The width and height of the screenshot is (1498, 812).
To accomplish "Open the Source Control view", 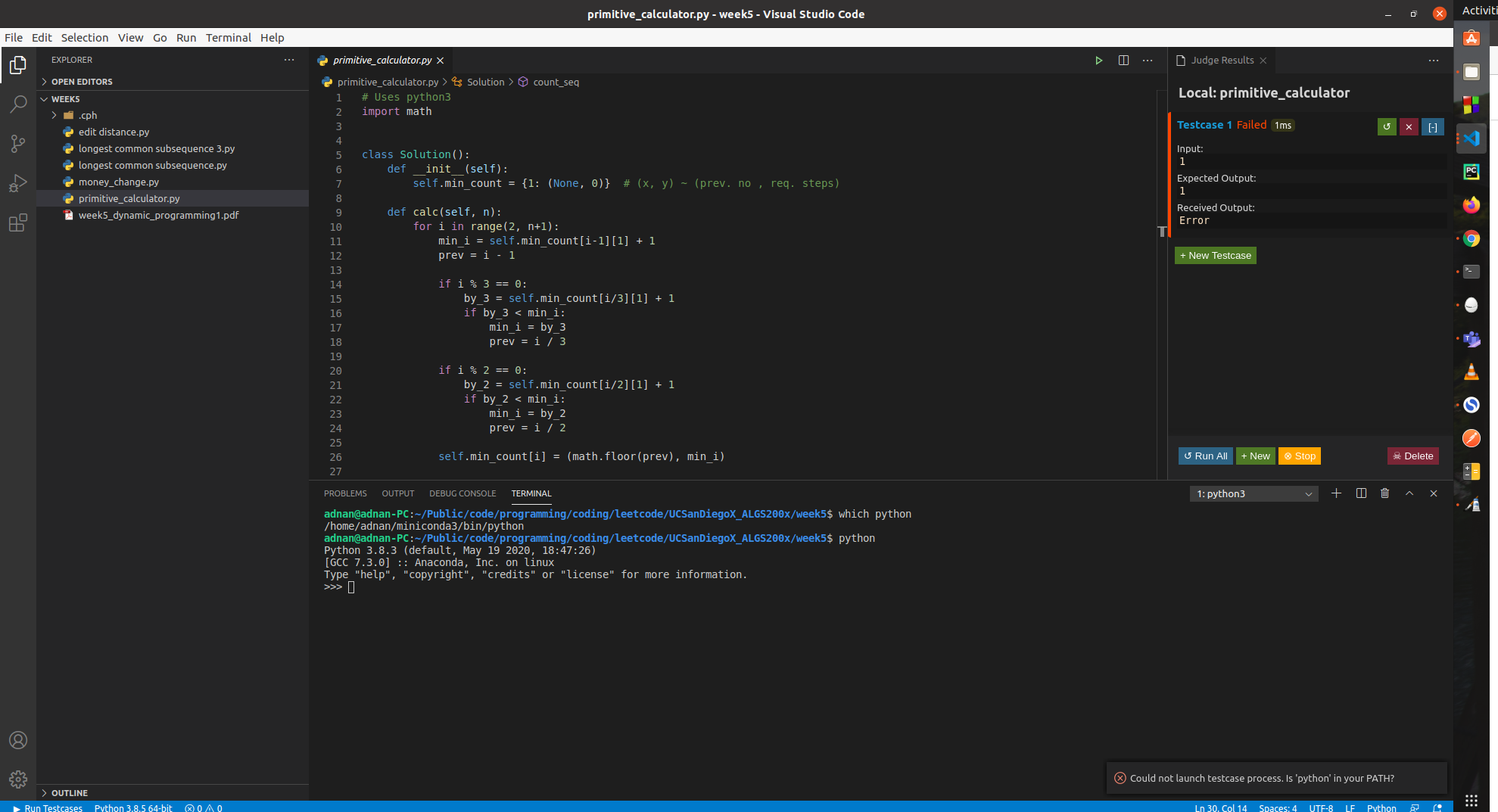I will point(17,143).
